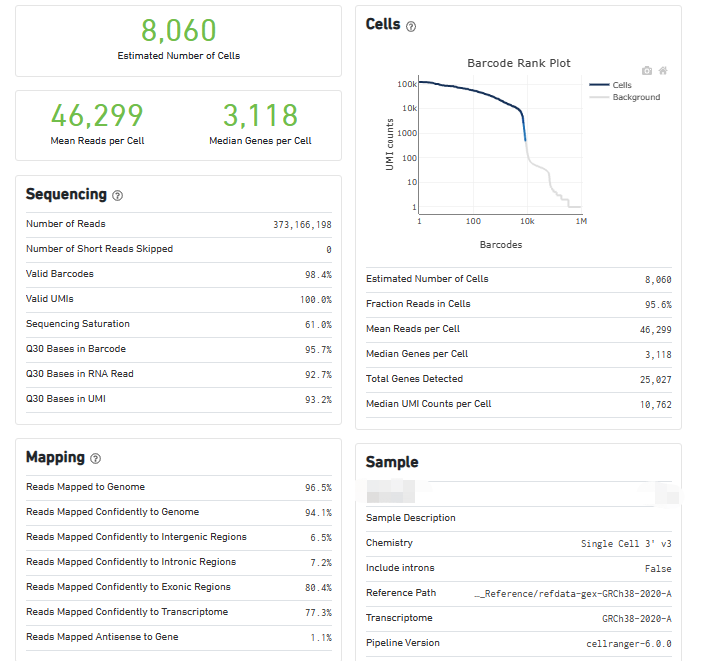The image size is (702, 661).
Task: Hide the Background trace via legend
Action: (624, 97)
